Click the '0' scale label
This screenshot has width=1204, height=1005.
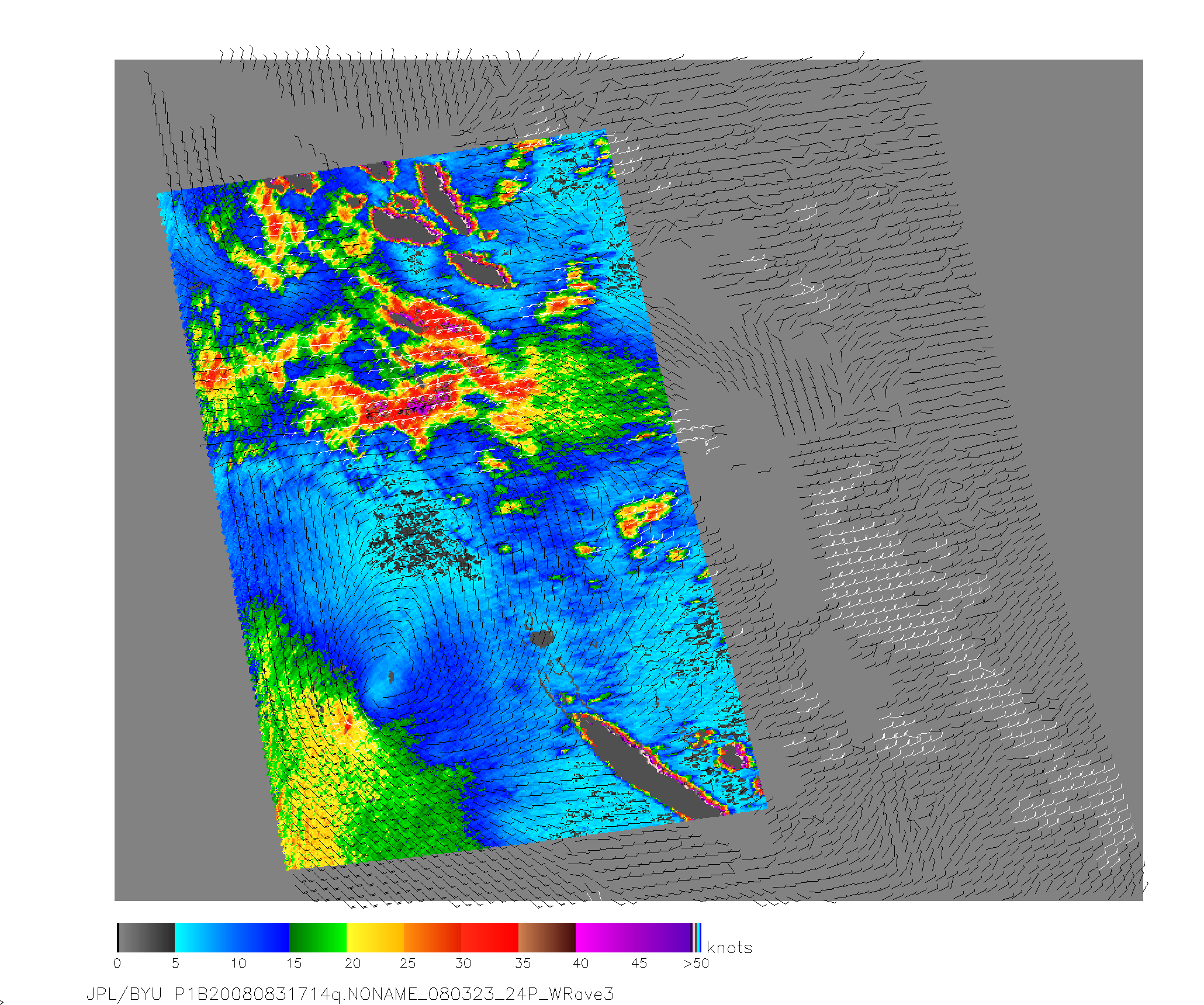tap(117, 964)
